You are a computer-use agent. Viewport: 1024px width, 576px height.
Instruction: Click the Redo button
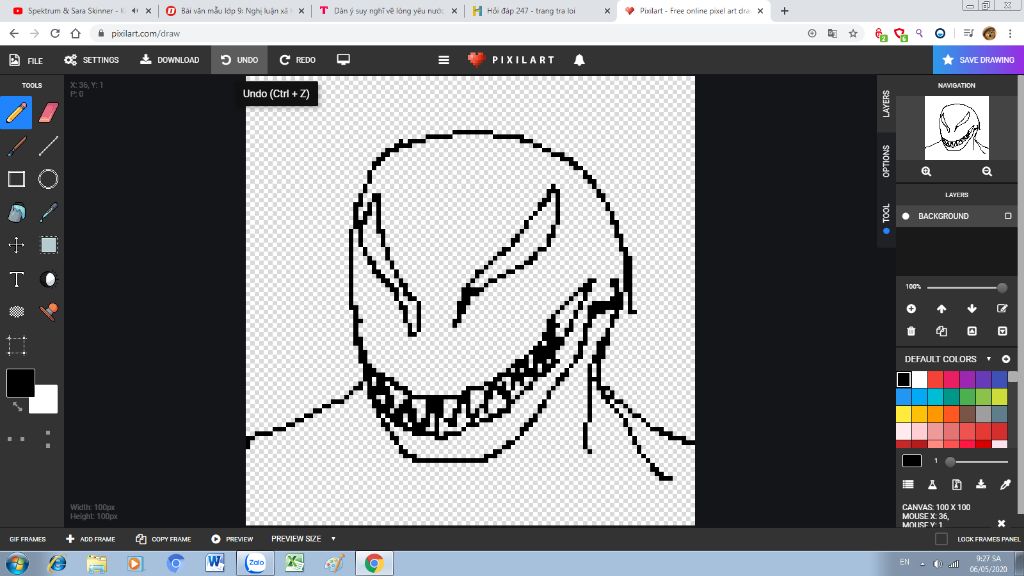coord(298,60)
